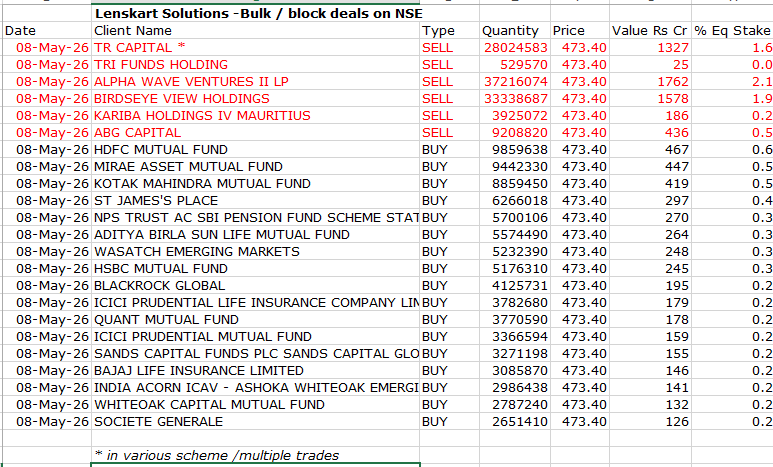Select quantity cell '33338687'
The image size is (773, 467).
pyautogui.click(x=515, y=99)
